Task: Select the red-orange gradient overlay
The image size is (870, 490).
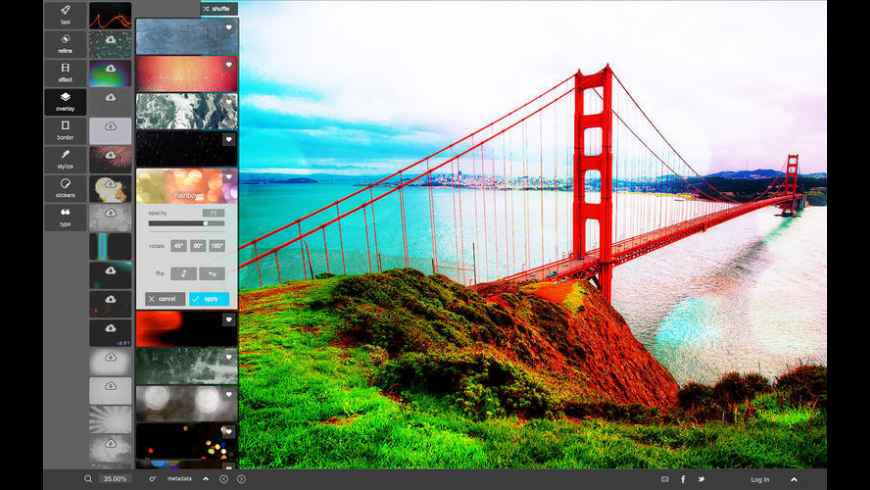Action: click(186, 74)
